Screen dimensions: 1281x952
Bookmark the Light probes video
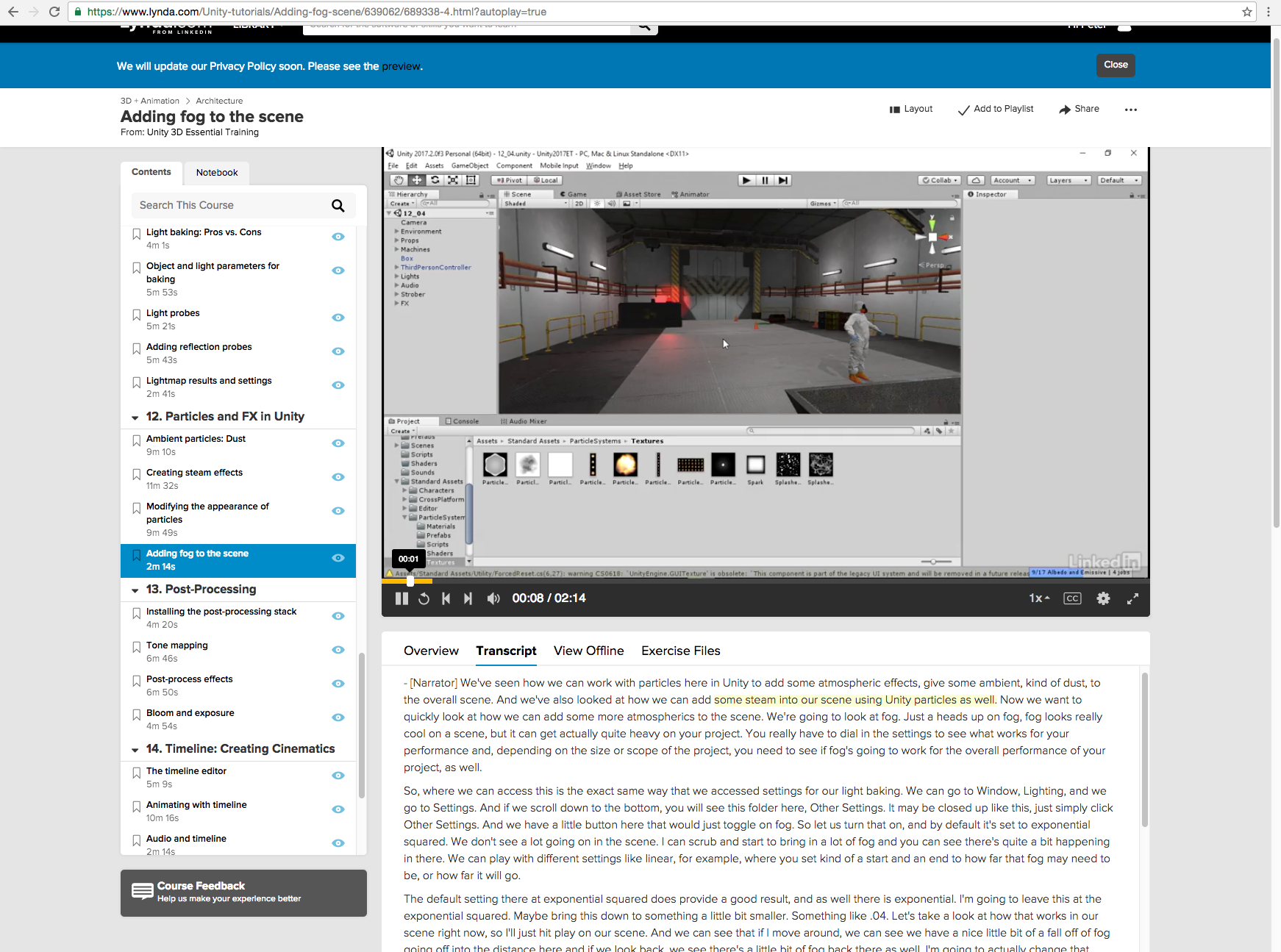click(x=136, y=315)
